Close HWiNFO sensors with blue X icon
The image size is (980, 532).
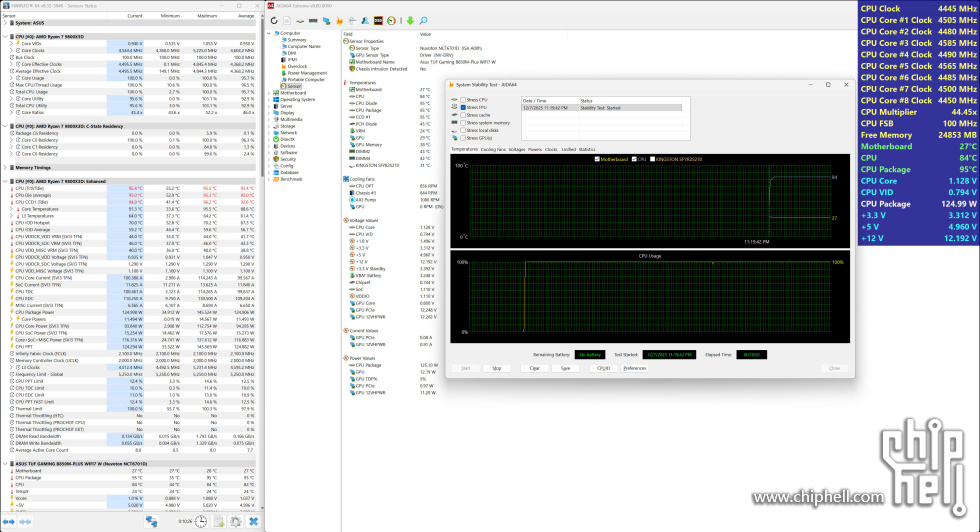point(254,521)
